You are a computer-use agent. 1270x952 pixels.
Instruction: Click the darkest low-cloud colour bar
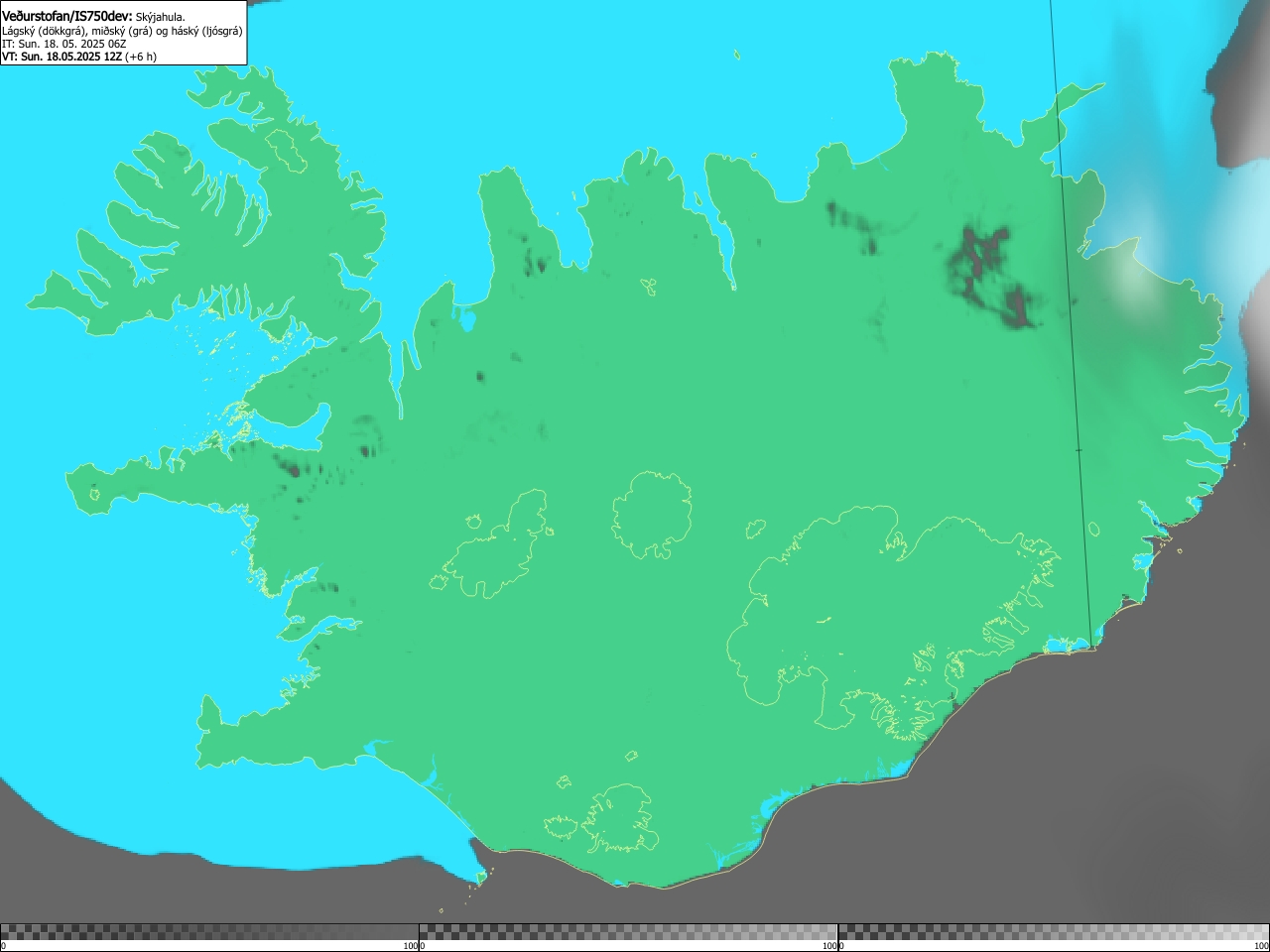point(209,932)
